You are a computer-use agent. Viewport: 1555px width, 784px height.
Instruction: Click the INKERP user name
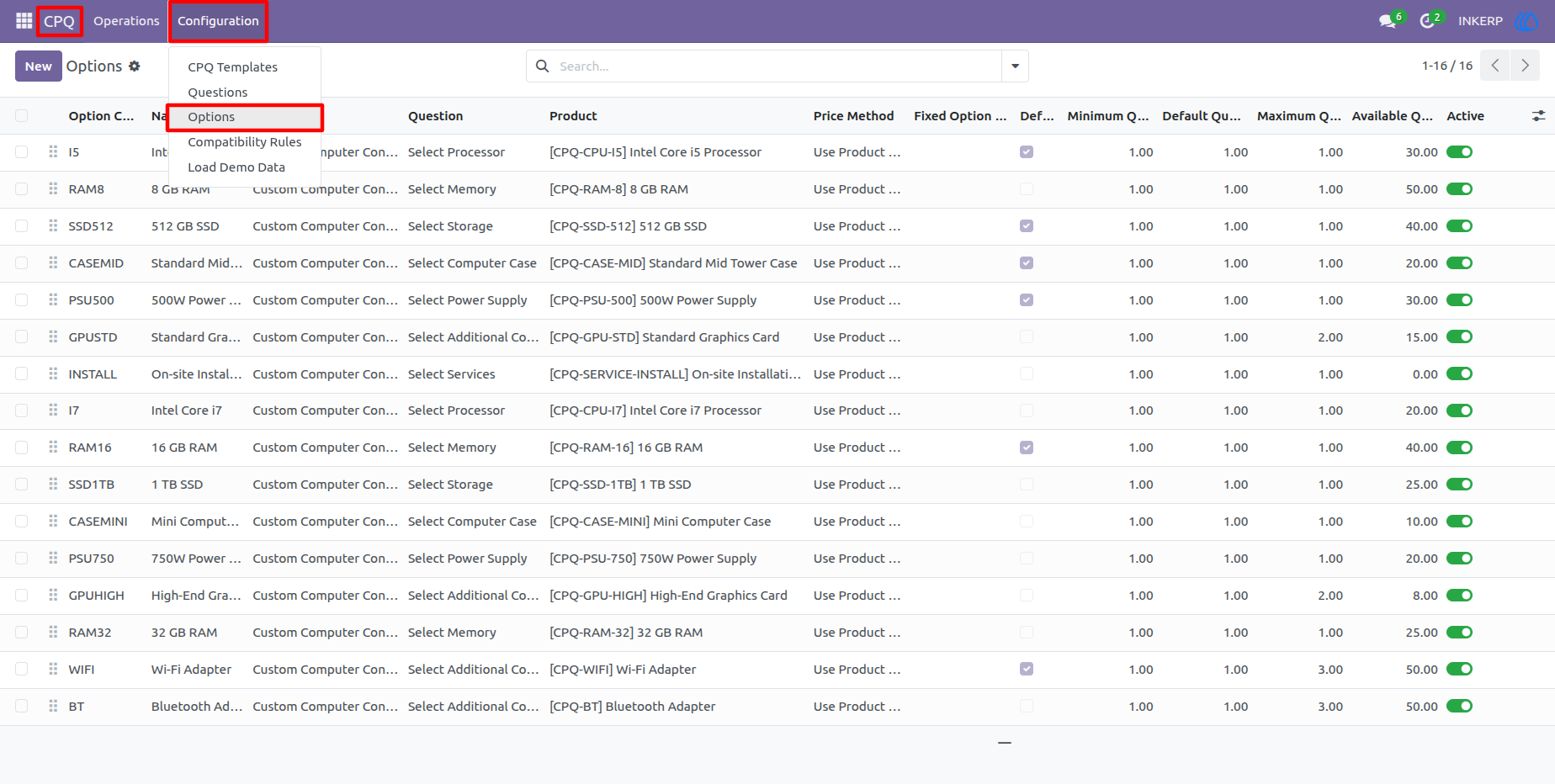(1480, 21)
